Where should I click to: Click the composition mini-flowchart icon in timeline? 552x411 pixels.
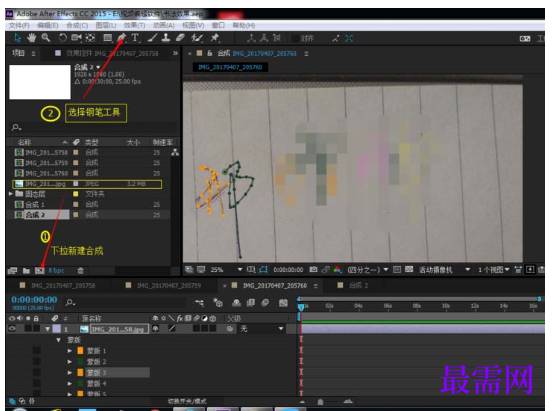pyautogui.click(x=200, y=303)
